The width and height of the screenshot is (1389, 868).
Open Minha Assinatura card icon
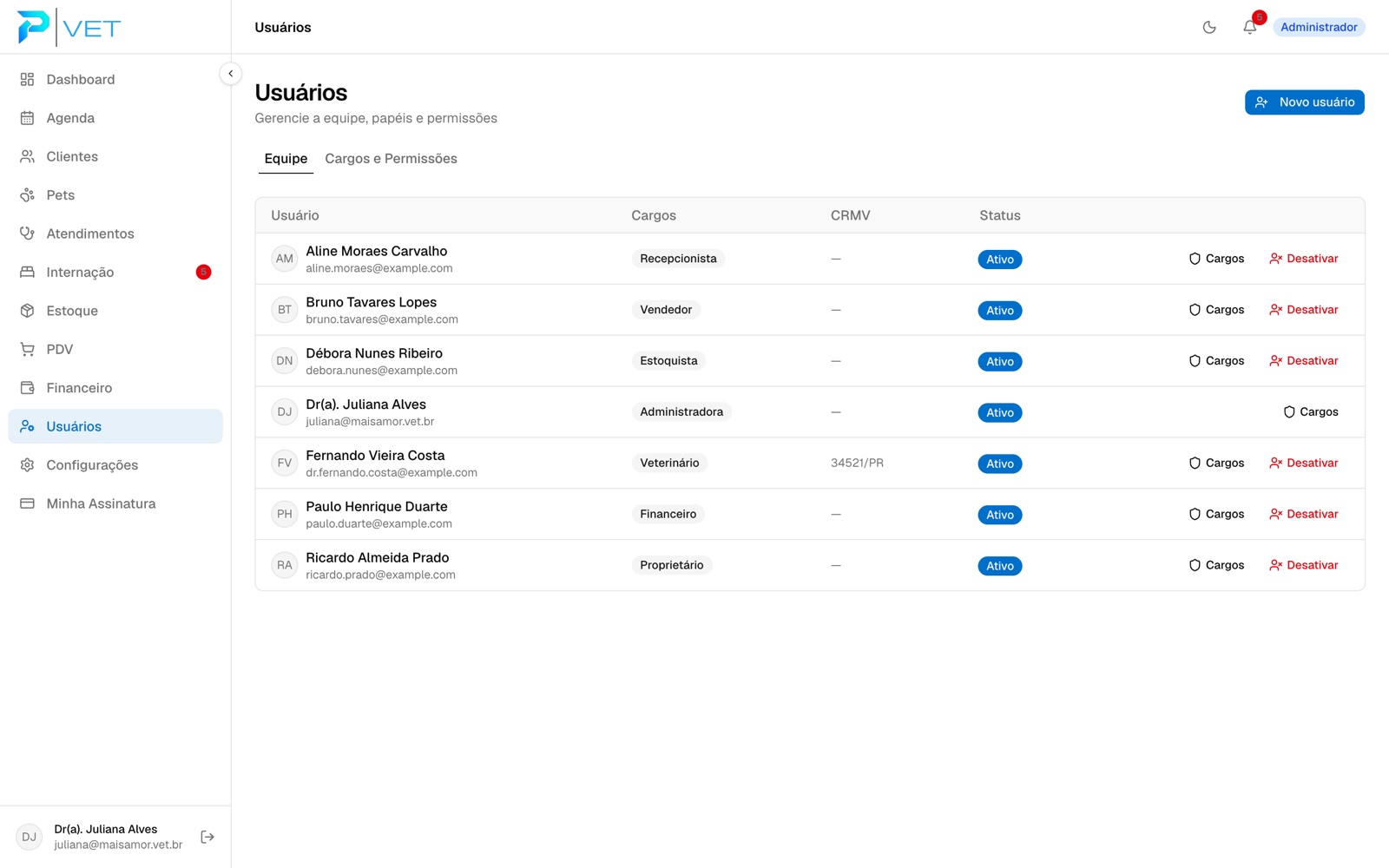pos(27,503)
